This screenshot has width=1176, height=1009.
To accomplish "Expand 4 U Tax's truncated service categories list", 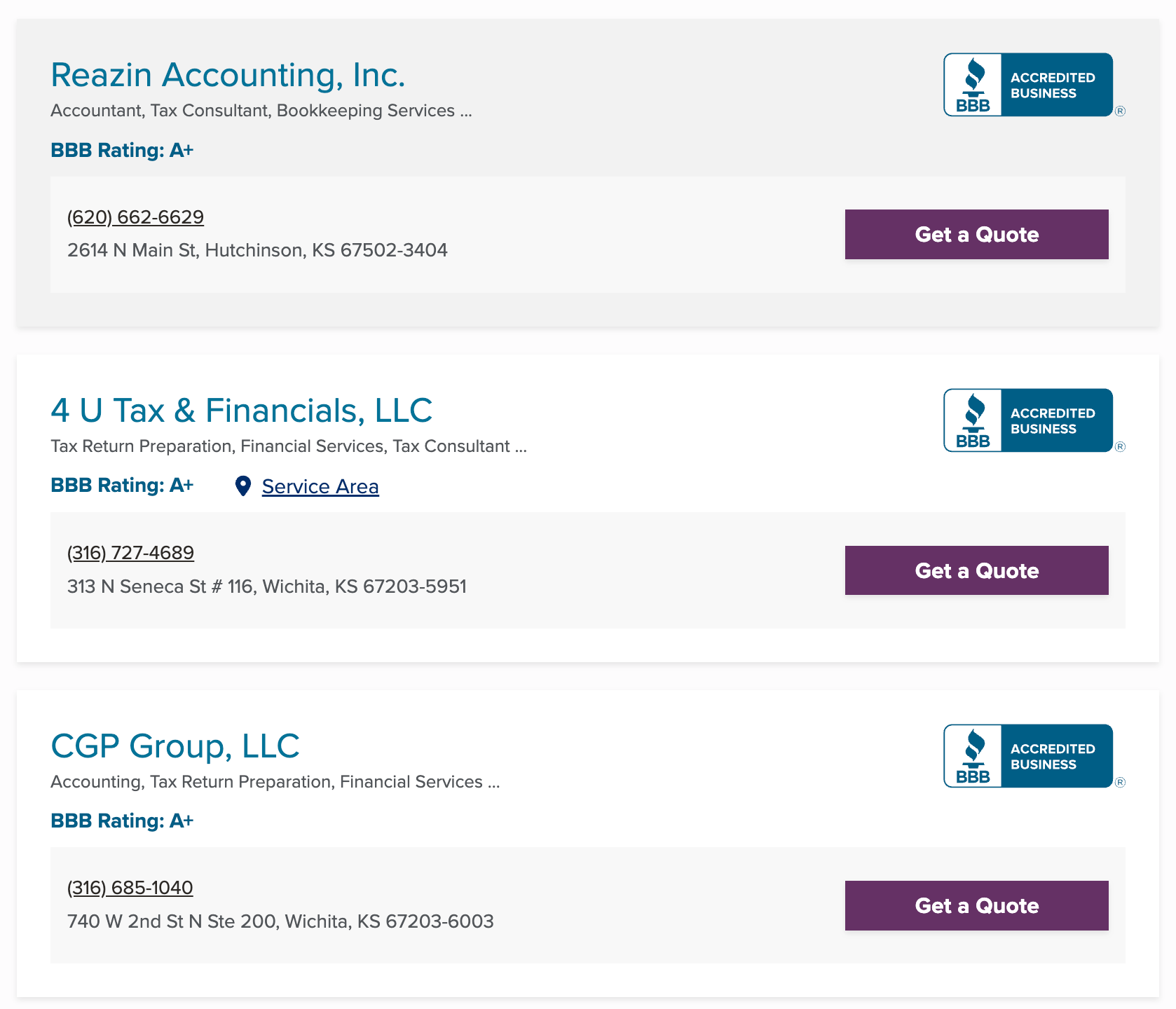I will [521, 446].
